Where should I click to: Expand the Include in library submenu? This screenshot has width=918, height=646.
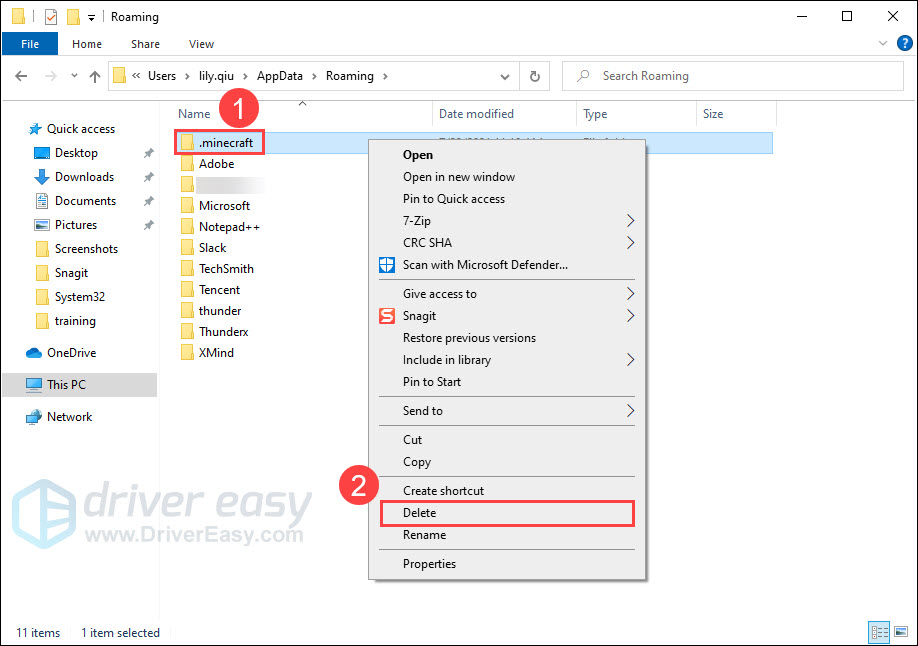(630, 360)
